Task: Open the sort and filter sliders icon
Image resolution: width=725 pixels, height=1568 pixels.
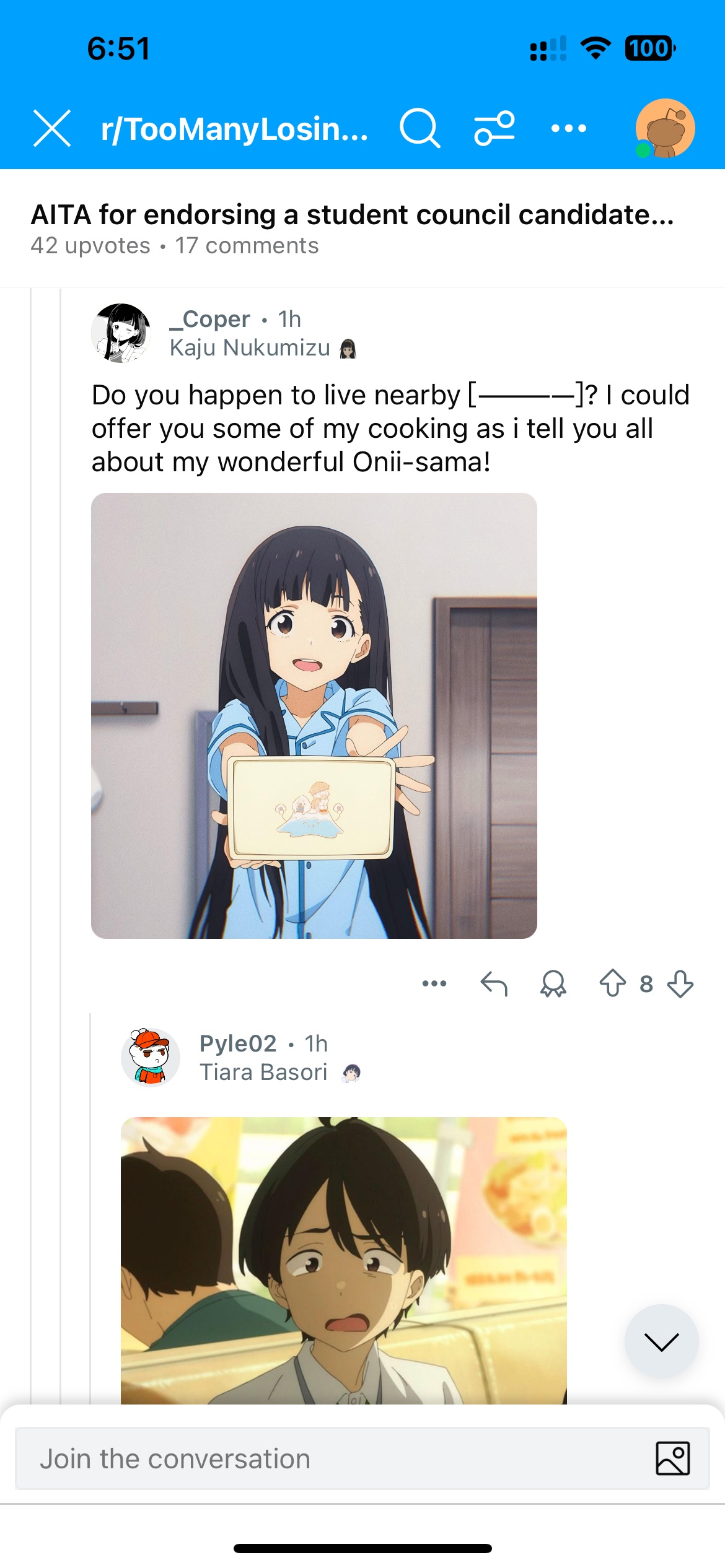Action: (x=494, y=128)
